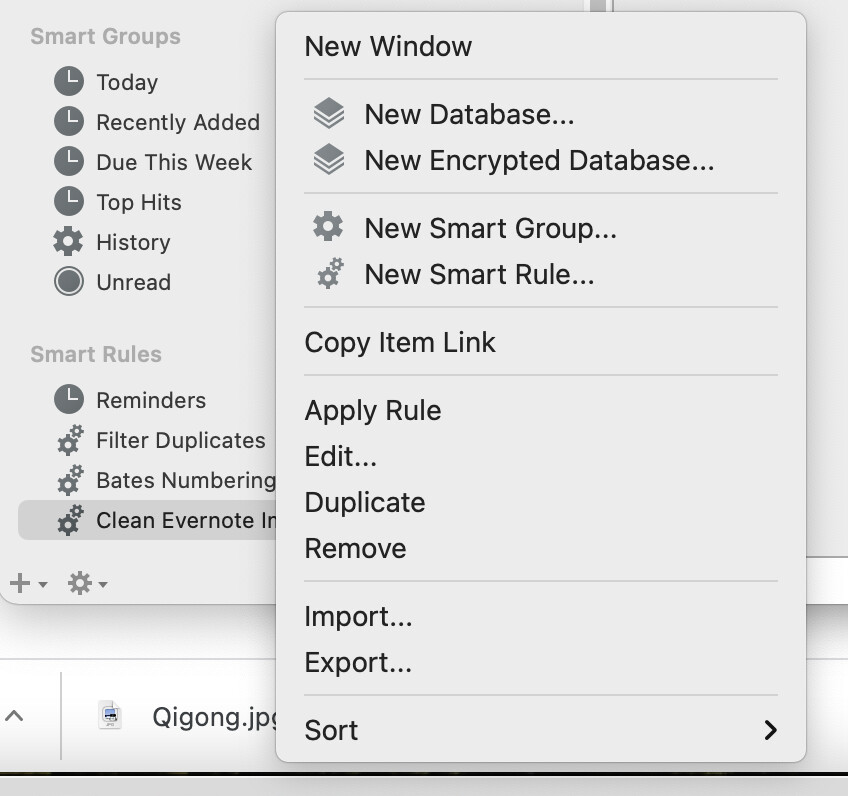Click Apply Rule in the context menu
848x796 pixels.
(x=373, y=410)
